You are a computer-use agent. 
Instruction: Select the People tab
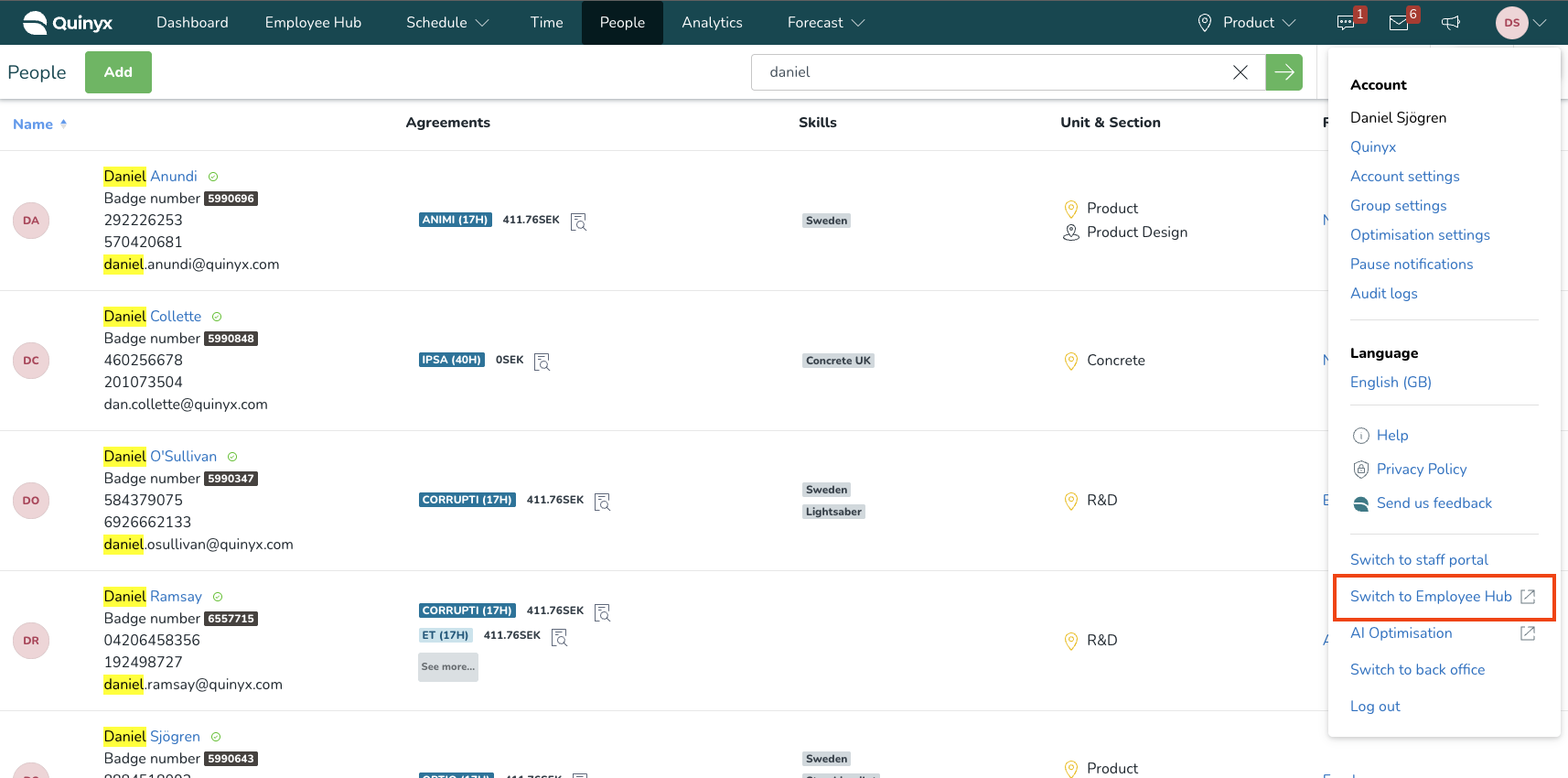coord(622,23)
